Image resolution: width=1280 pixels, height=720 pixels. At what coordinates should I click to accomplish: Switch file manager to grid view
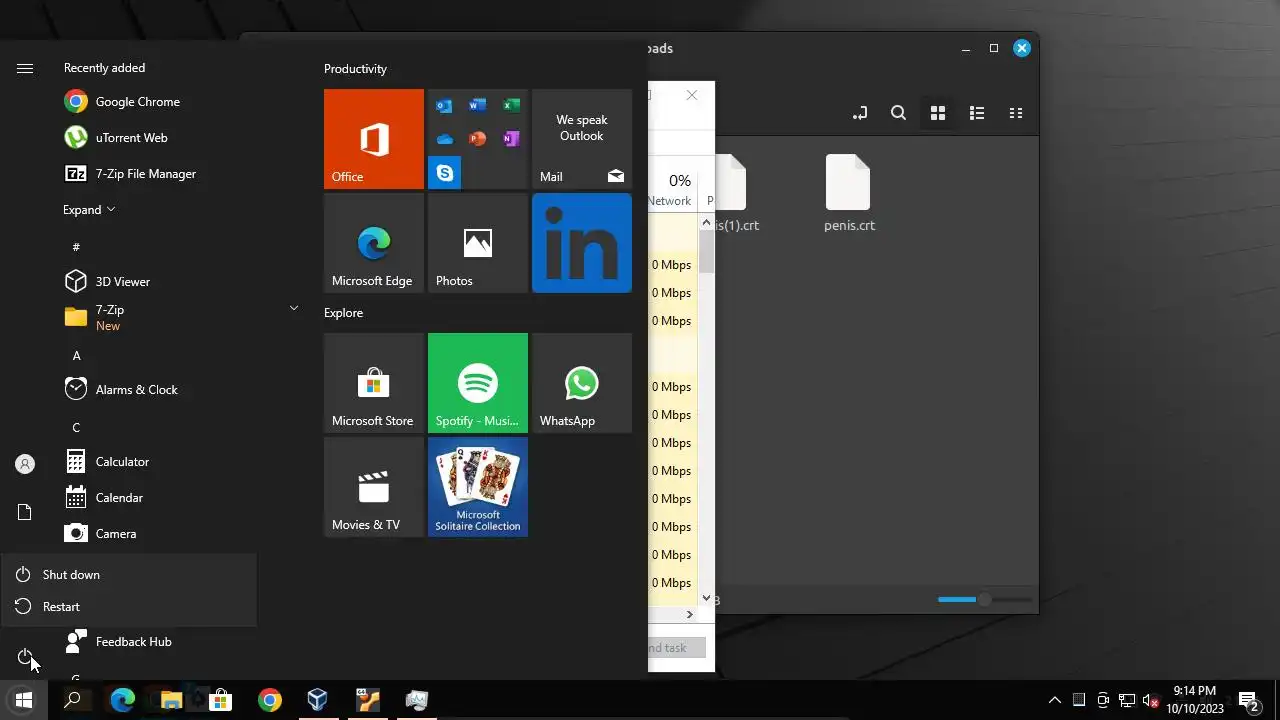click(937, 113)
